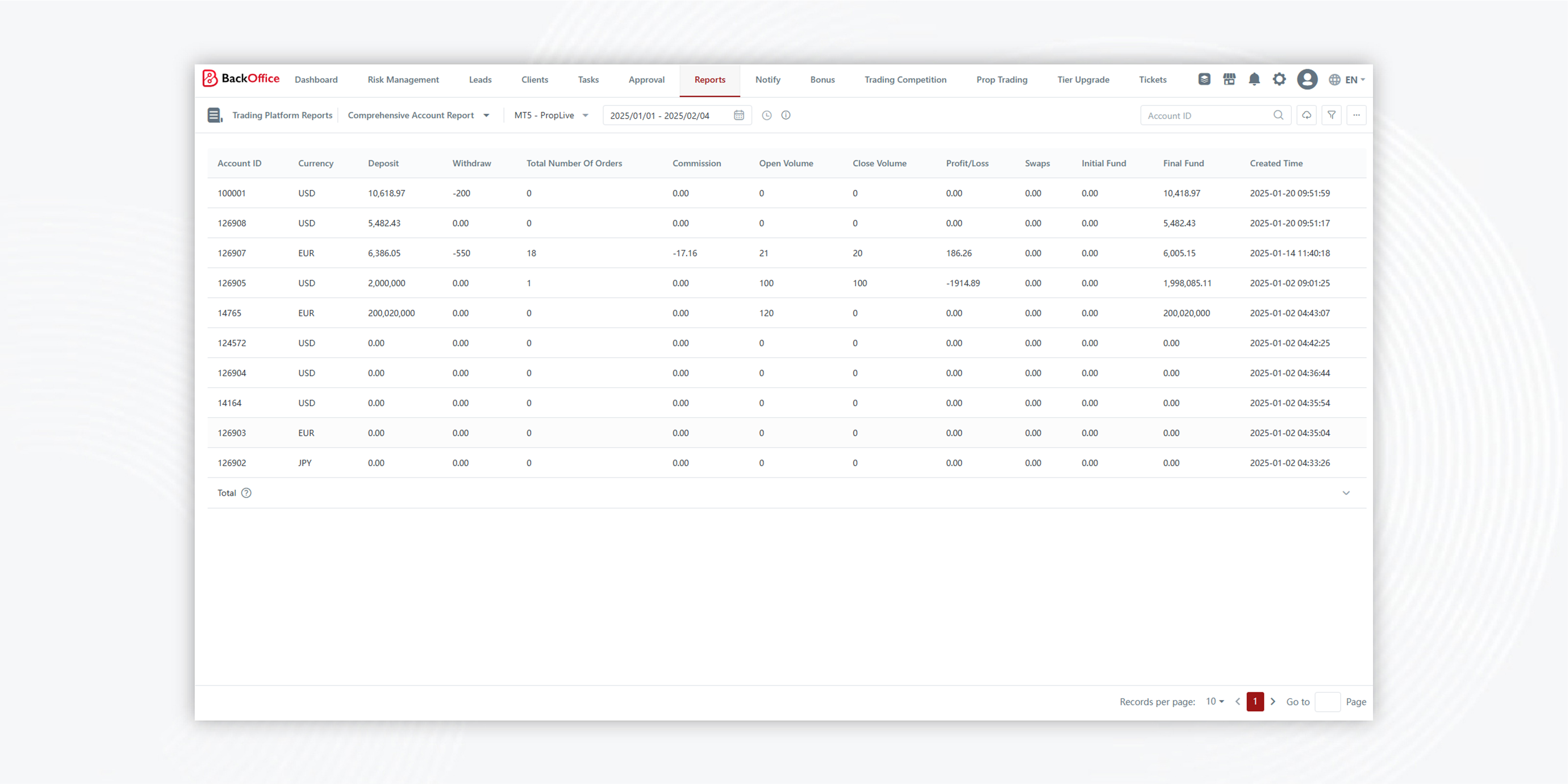Open the Dashboard tab
1568x784 pixels.
tap(316, 80)
